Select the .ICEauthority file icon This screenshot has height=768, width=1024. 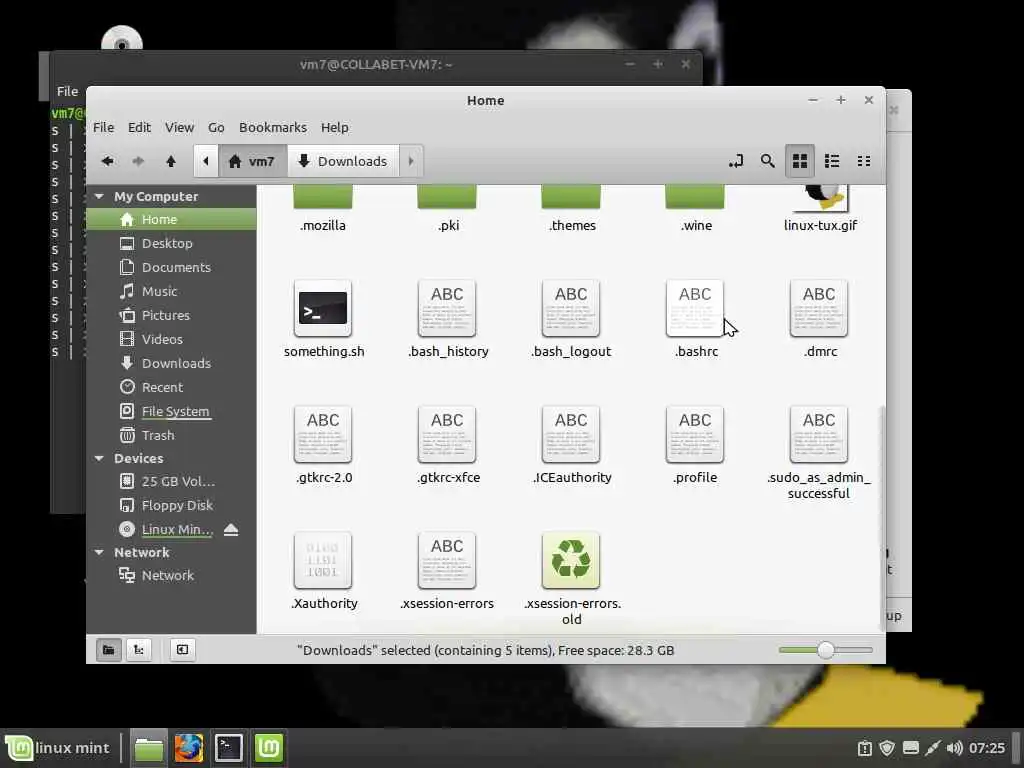click(x=571, y=434)
